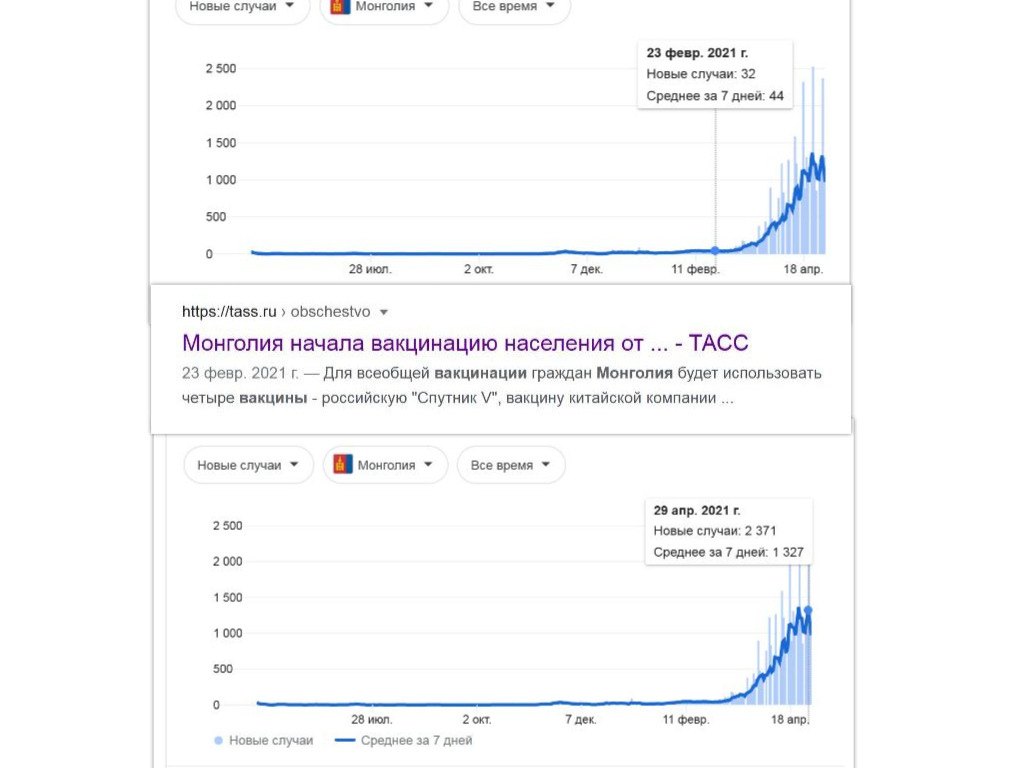Viewport: 1024px width, 768px height.
Task: Click the Mongolia flag icon in top chart
Action: click(x=340, y=7)
